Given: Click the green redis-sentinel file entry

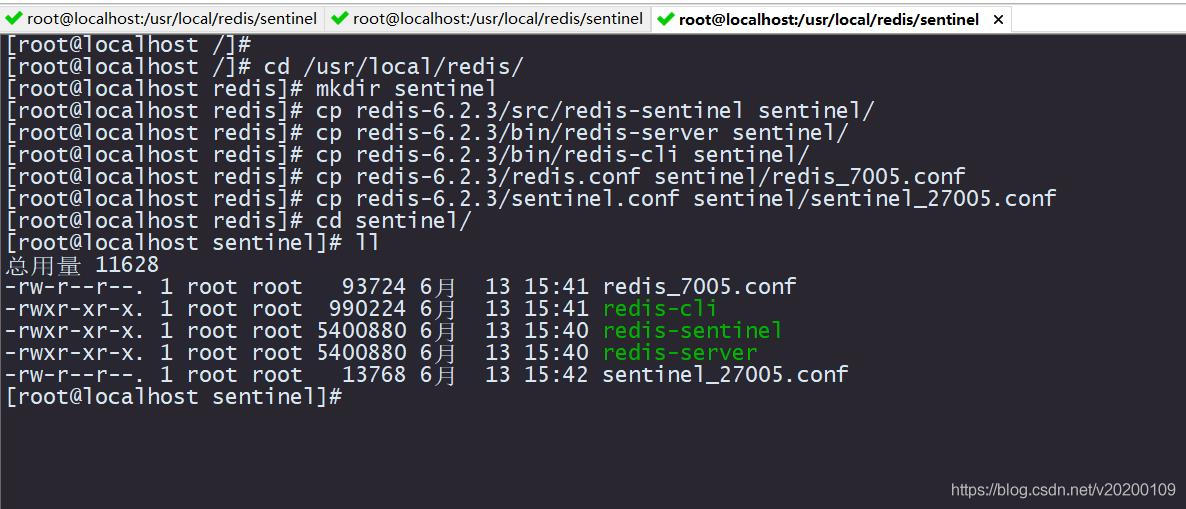Looking at the screenshot, I should (692, 331).
